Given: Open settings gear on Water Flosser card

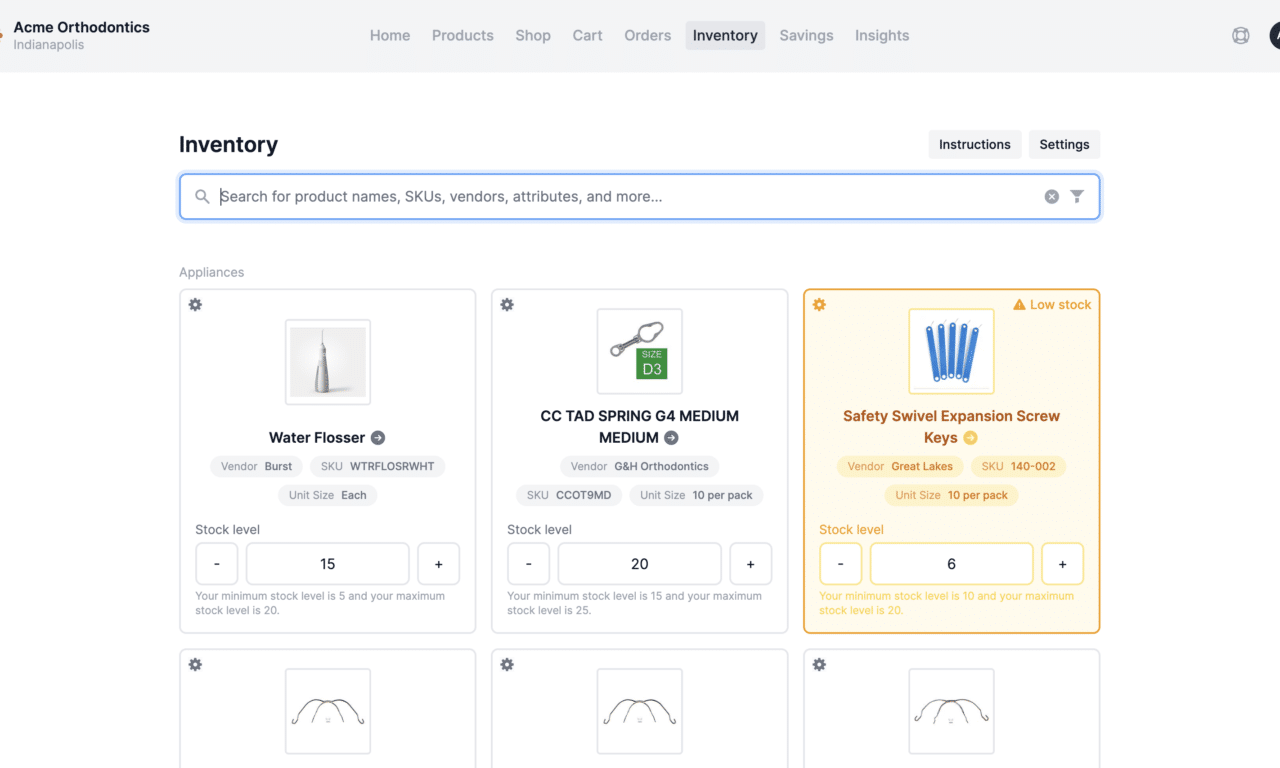Looking at the screenshot, I should tap(195, 305).
